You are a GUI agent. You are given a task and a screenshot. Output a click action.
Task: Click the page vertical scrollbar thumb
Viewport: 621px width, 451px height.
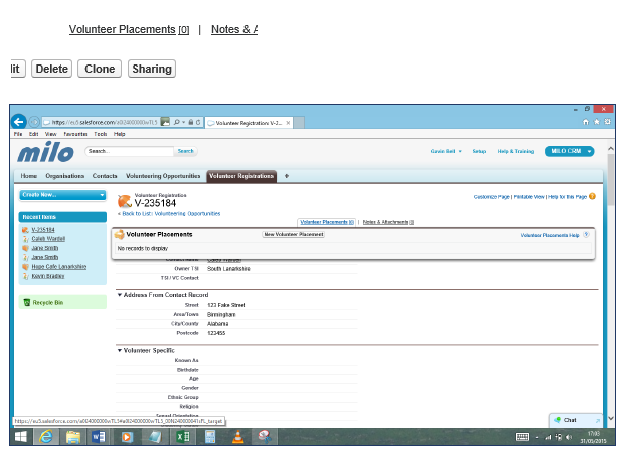tap(611, 179)
